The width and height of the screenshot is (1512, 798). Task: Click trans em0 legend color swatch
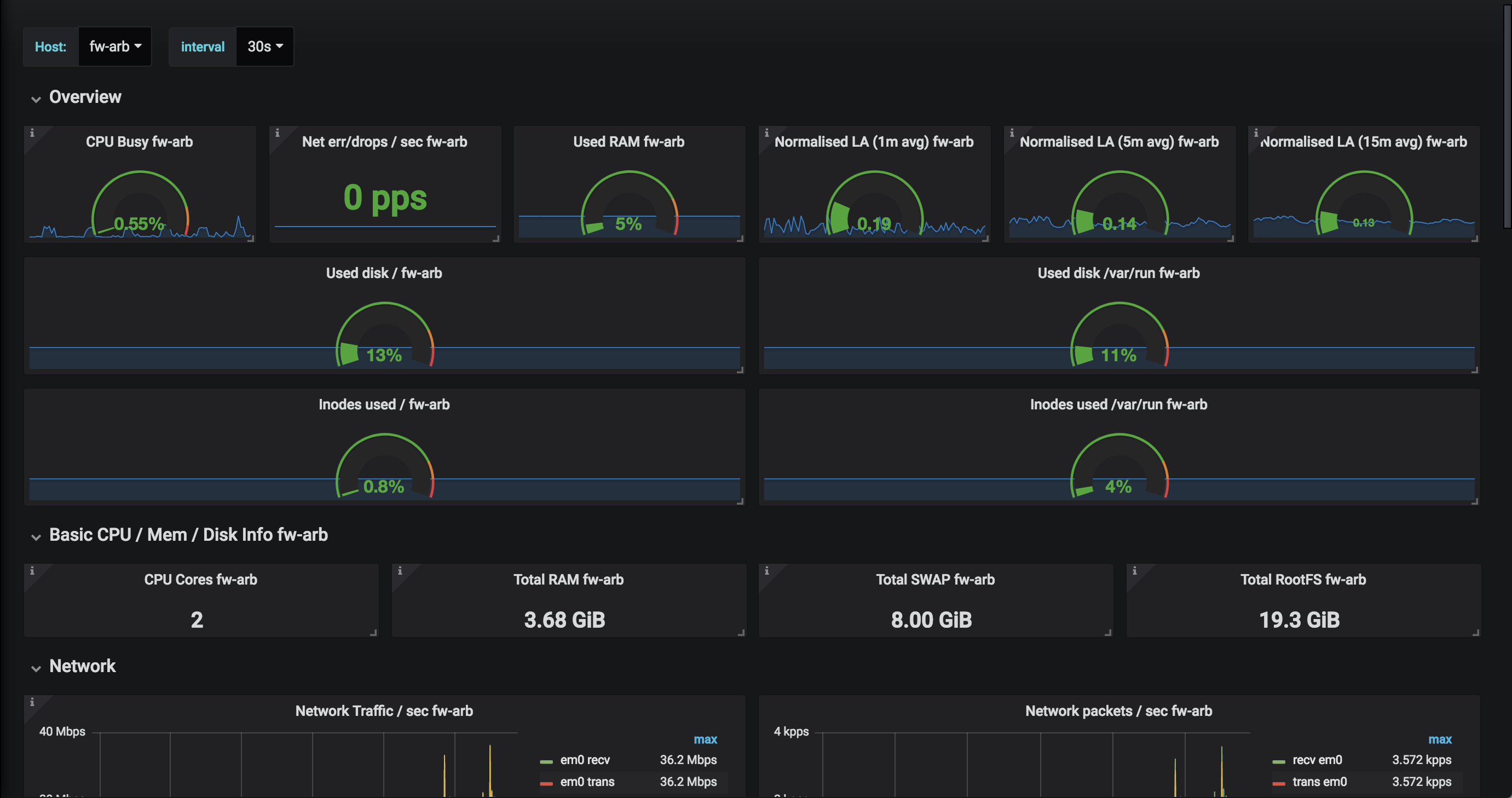coord(1278,783)
